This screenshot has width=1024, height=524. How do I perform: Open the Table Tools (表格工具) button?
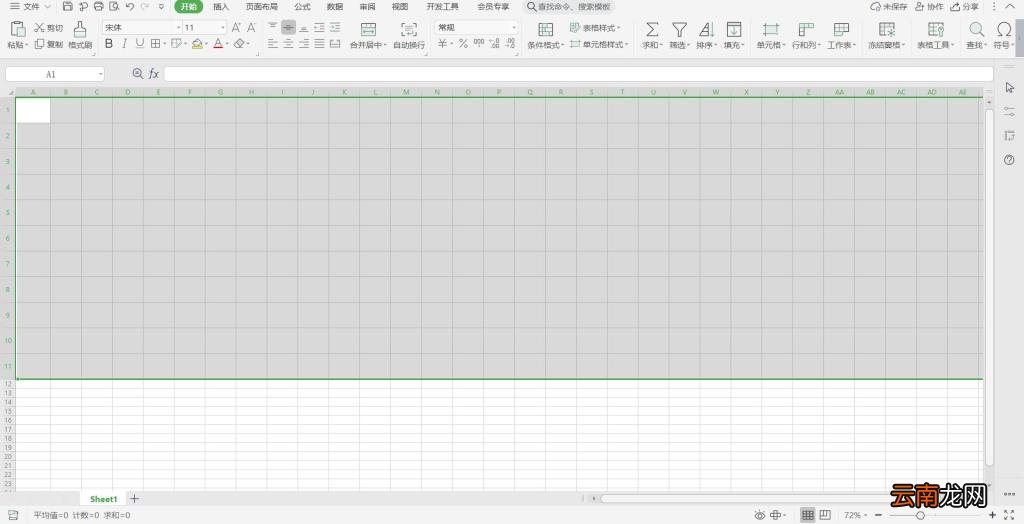tap(936, 35)
